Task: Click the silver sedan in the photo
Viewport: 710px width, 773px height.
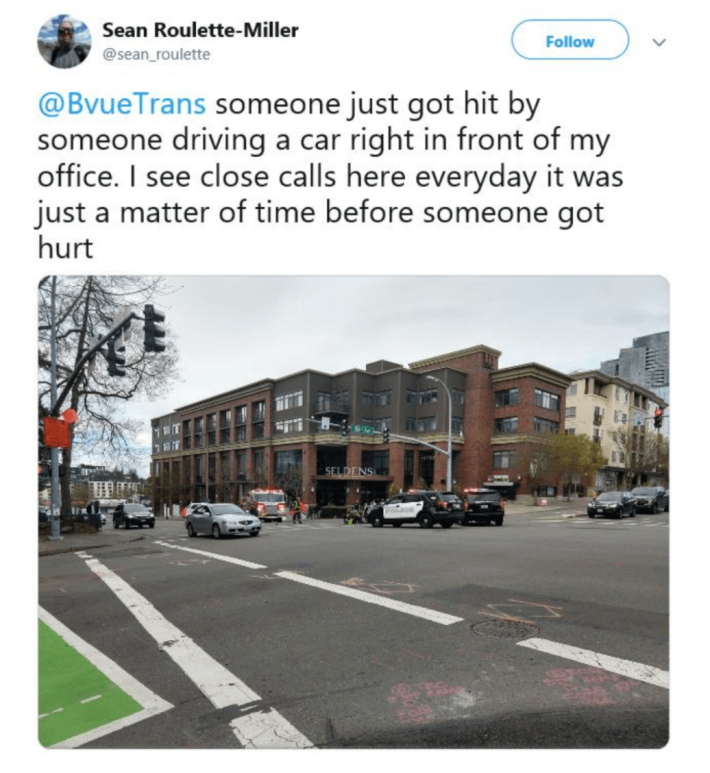Action: [223, 520]
